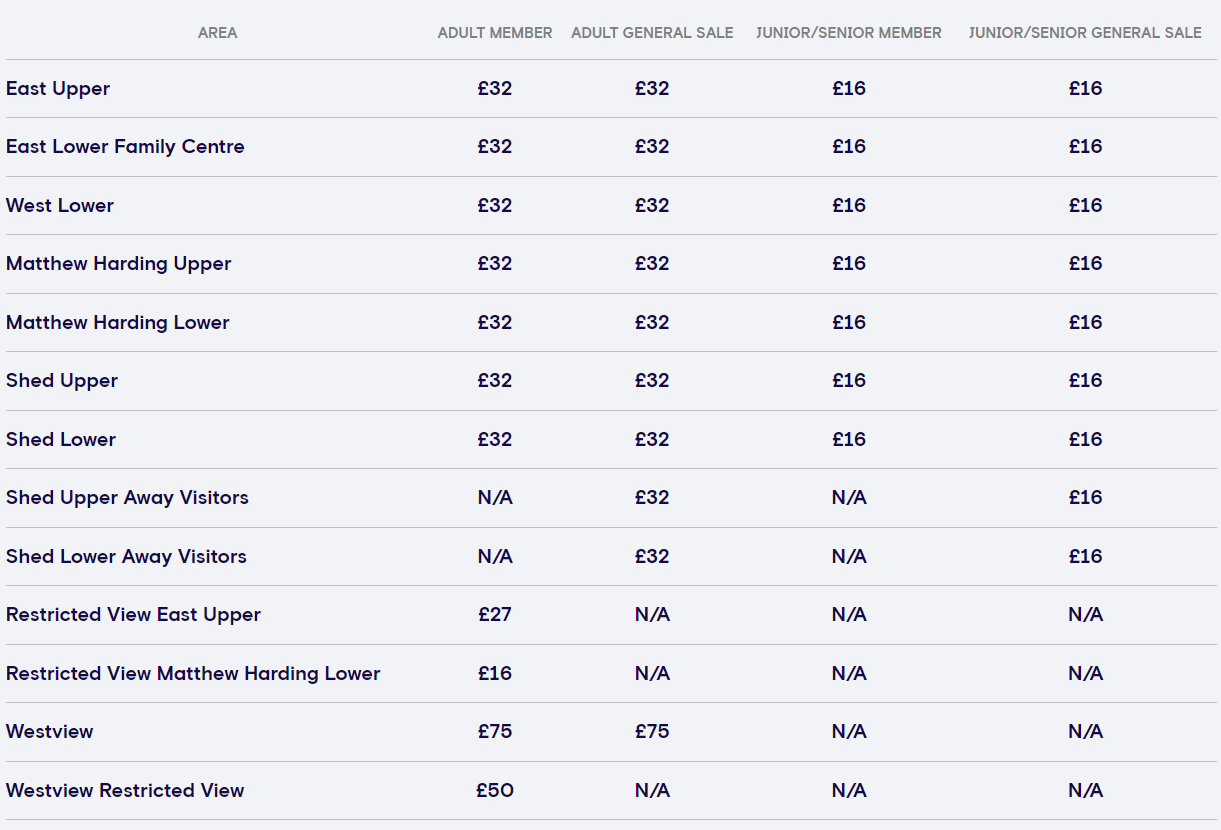
Task: Select the Westview £75 adult member price
Action: (495, 732)
